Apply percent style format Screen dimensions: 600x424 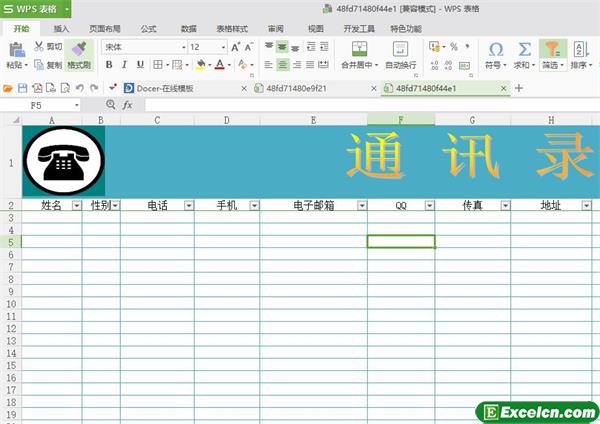454,47
